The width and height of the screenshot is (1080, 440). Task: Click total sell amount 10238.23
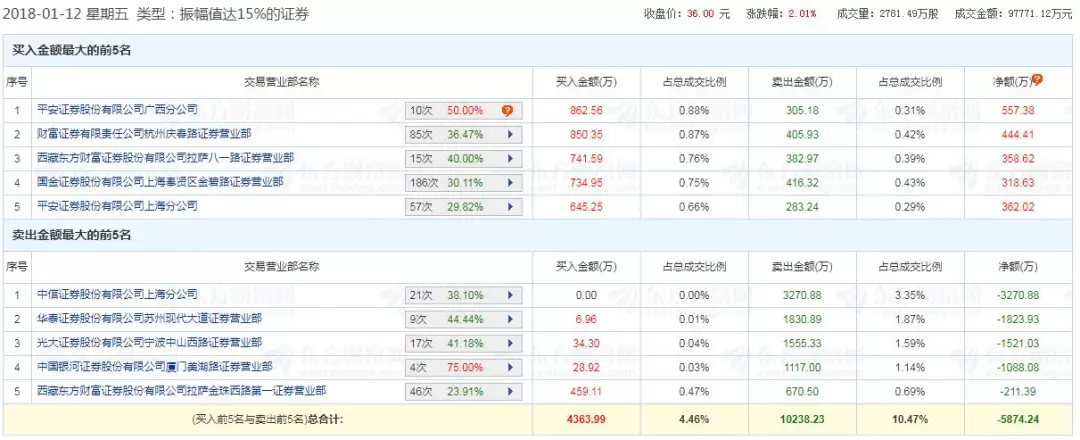point(802,419)
